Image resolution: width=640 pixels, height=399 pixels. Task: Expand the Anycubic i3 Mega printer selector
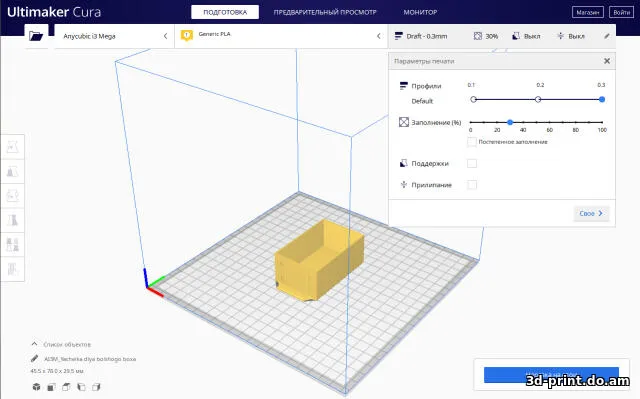[114, 36]
